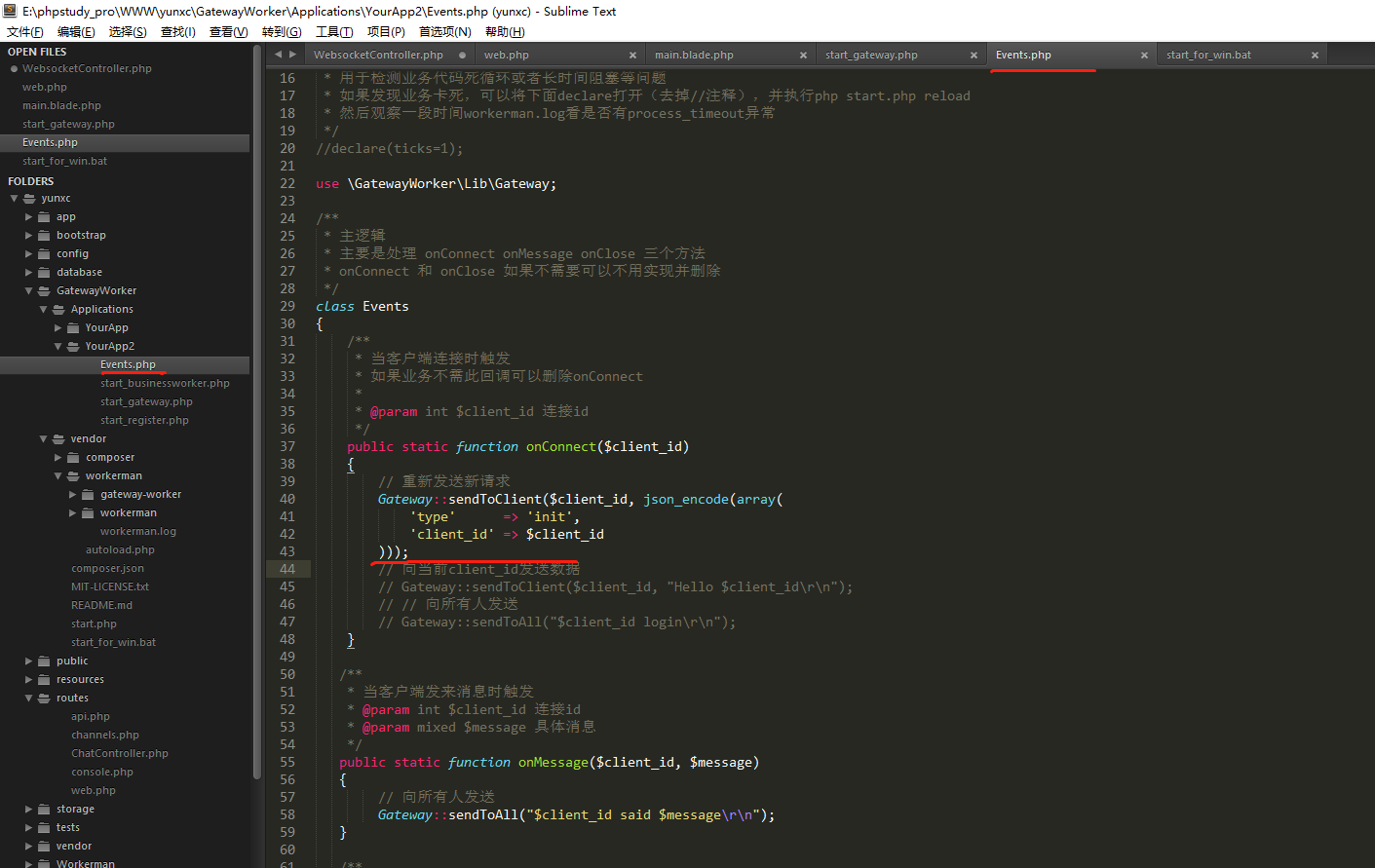Click the tab scroll left arrow
This screenshot has width=1375, height=868.
[x=279, y=55]
